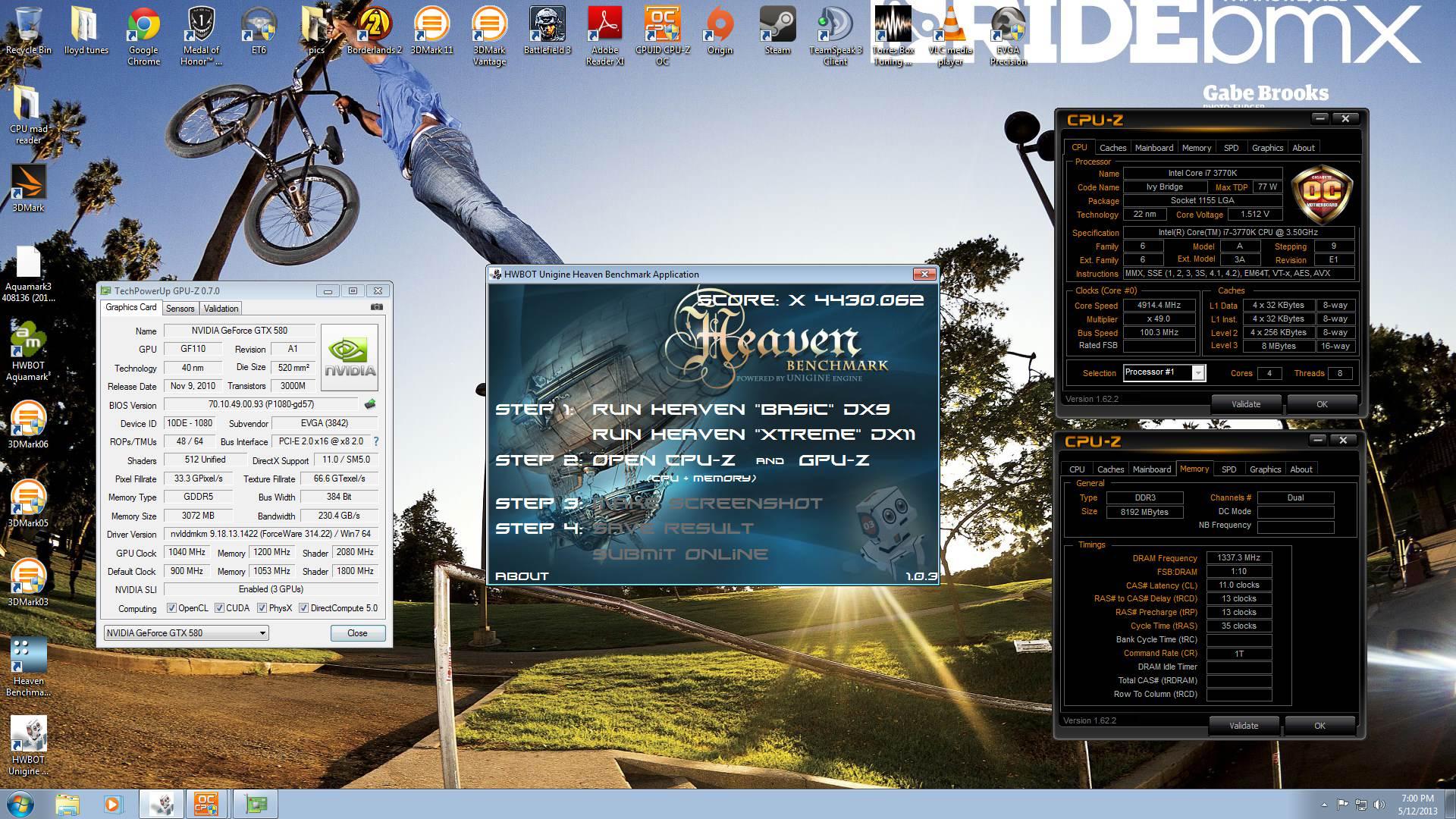1456x819 pixels.
Task: Toggle the CUDA checkbox in GPU-Z
Action: [219, 608]
